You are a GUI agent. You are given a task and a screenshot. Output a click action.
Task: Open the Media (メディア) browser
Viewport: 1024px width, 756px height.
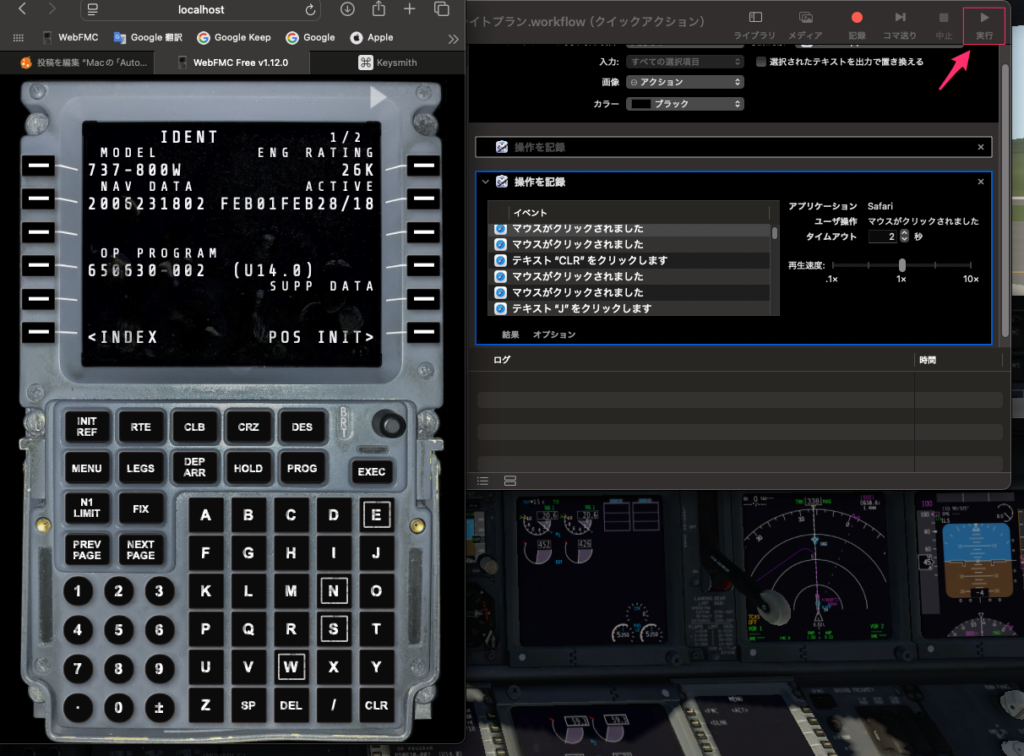[805, 24]
